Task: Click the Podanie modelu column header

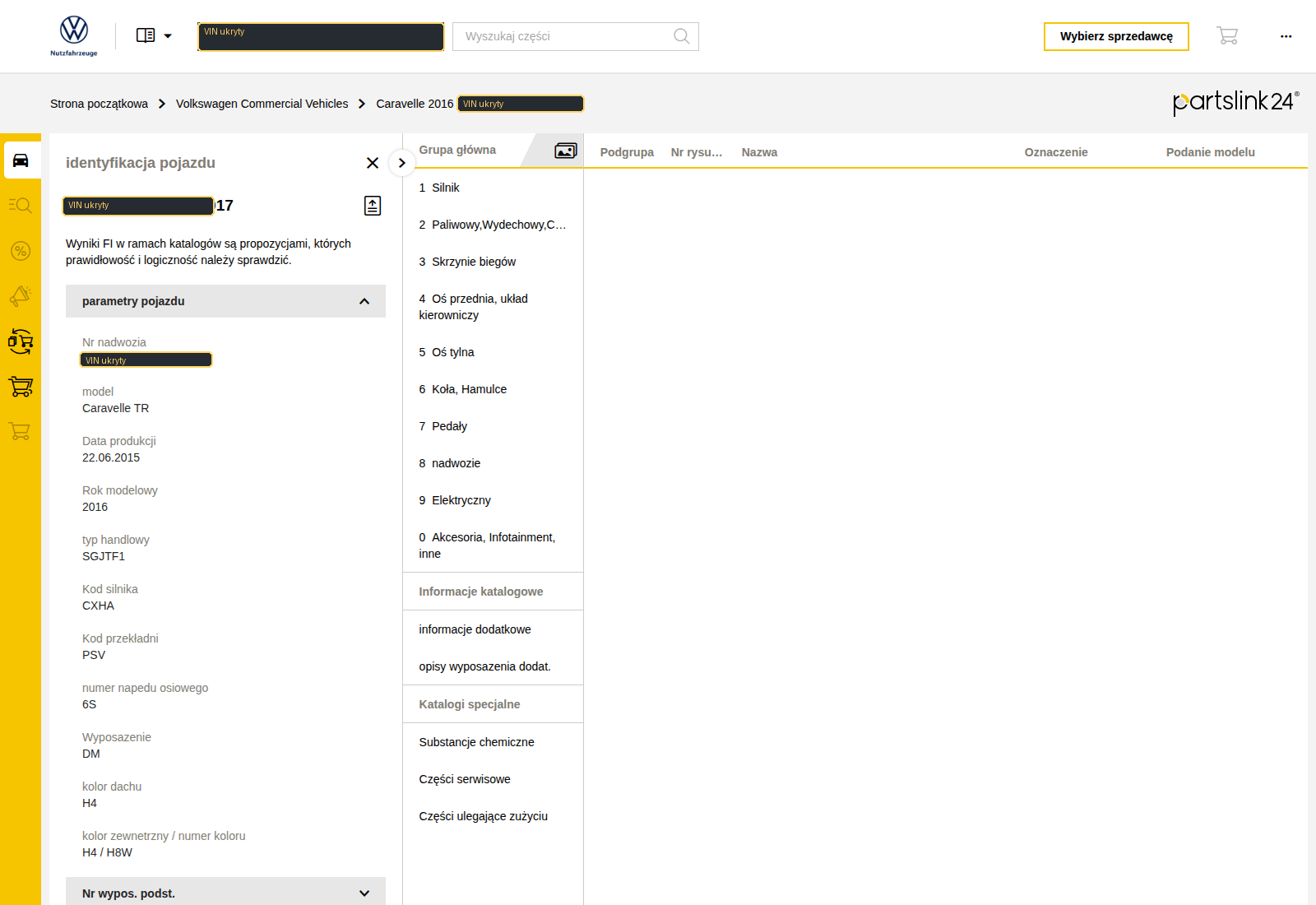Action: pyautogui.click(x=1211, y=152)
